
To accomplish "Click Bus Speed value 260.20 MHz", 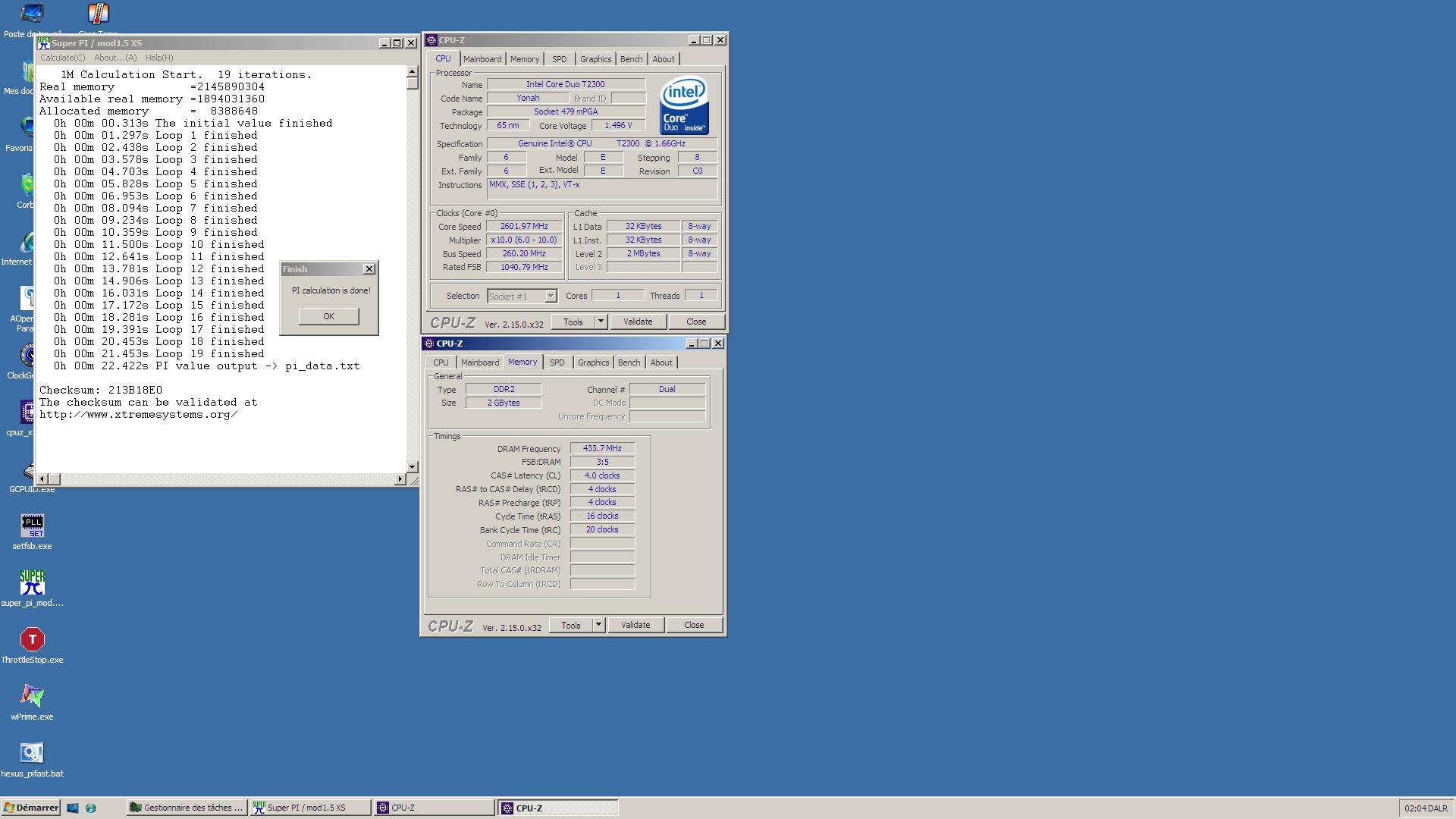I will coord(524,254).
